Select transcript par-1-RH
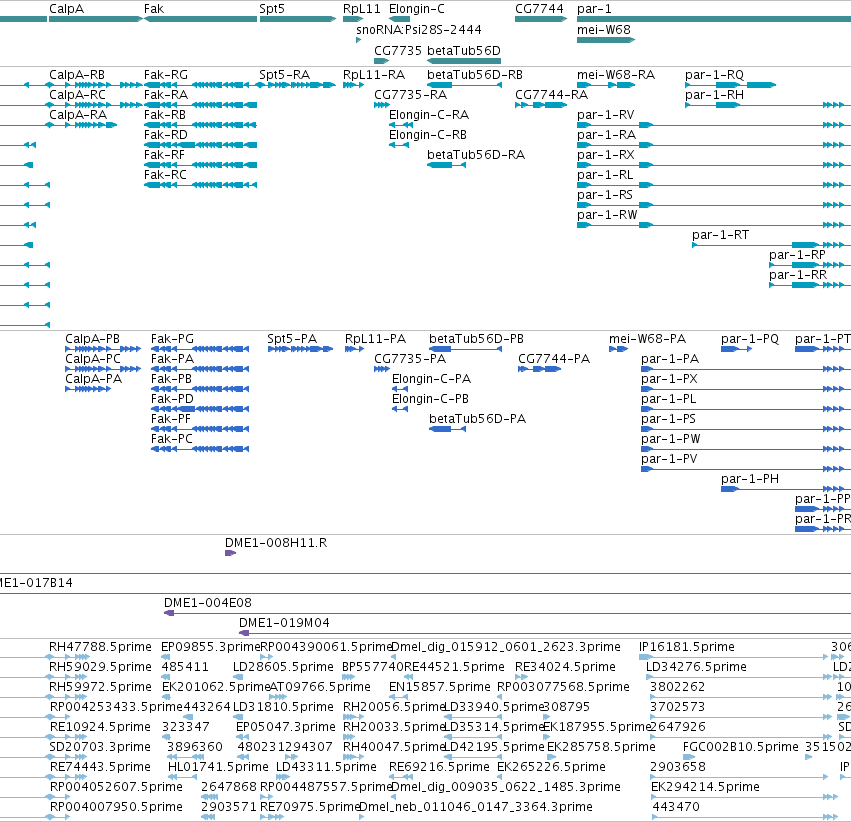The image size is (851, 822). [x=768, y=105]
